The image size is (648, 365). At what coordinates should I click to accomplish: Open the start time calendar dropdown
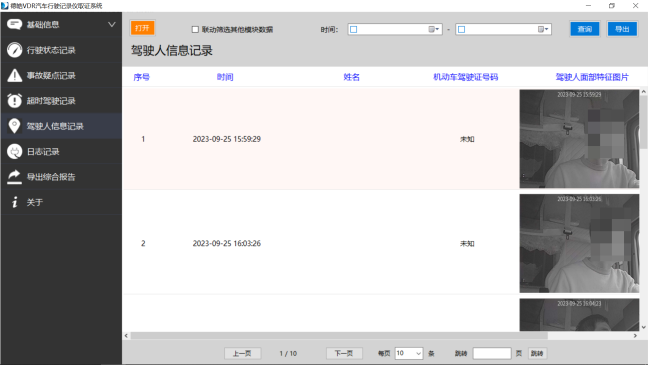(434, 29)
